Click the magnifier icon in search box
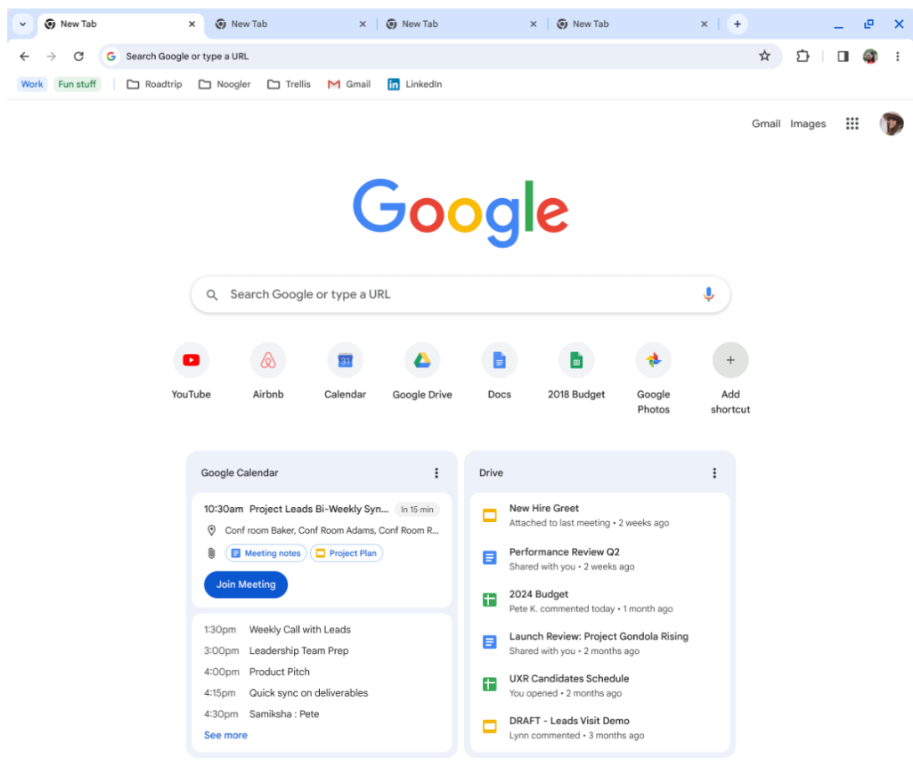 212,295
